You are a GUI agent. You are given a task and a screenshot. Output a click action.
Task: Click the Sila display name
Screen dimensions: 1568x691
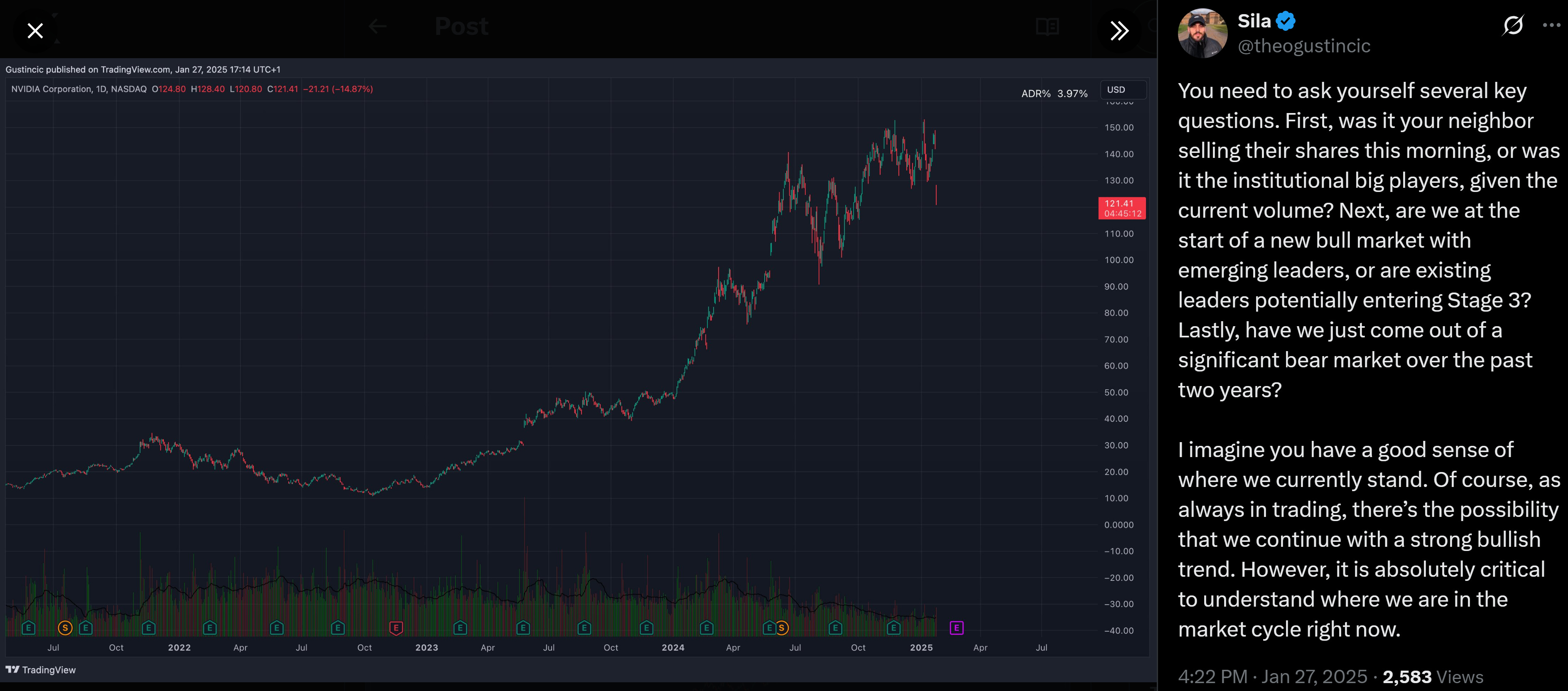point(1254,21)
